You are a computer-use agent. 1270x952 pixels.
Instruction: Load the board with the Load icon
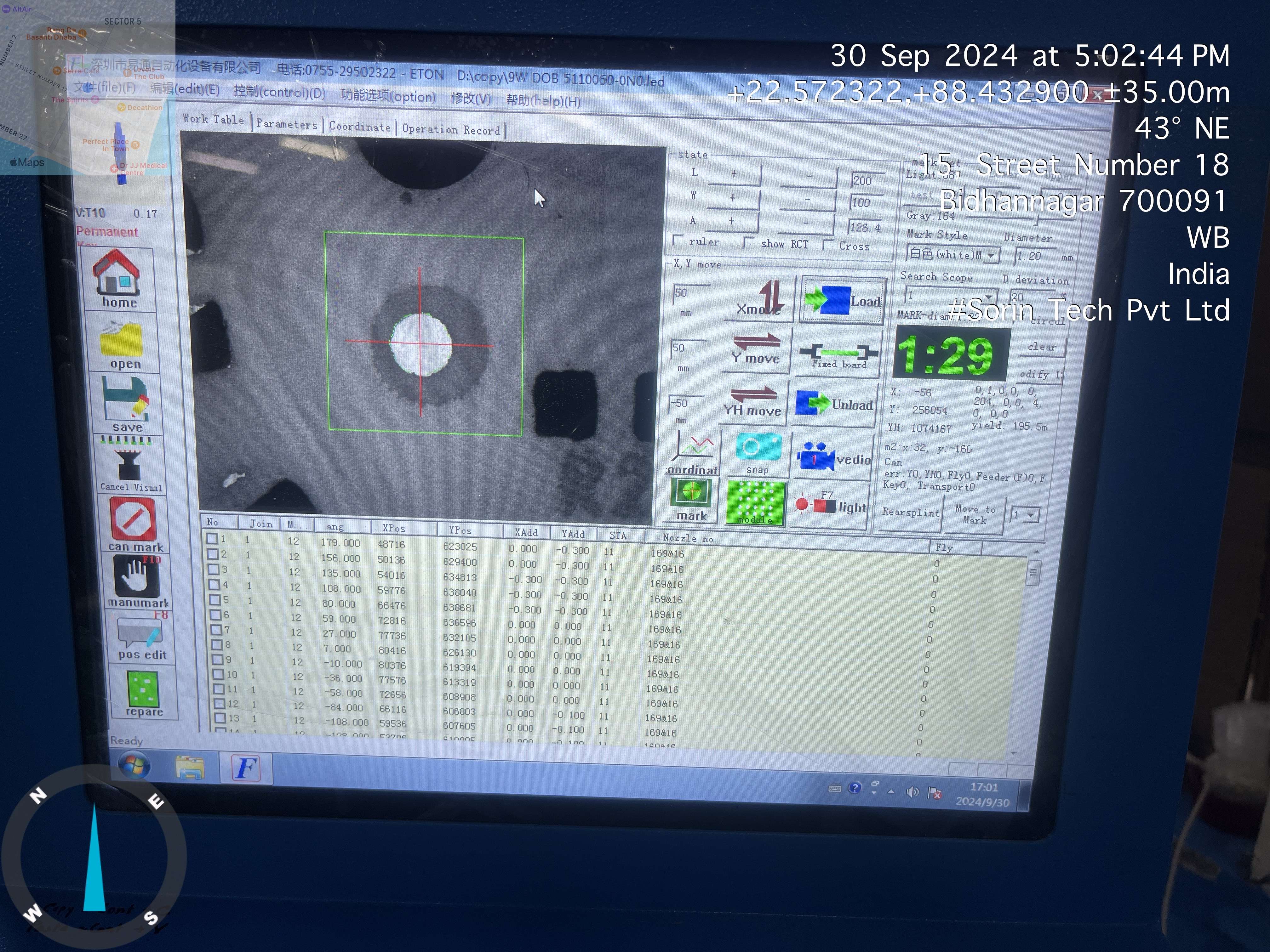[x=842, y=301]
